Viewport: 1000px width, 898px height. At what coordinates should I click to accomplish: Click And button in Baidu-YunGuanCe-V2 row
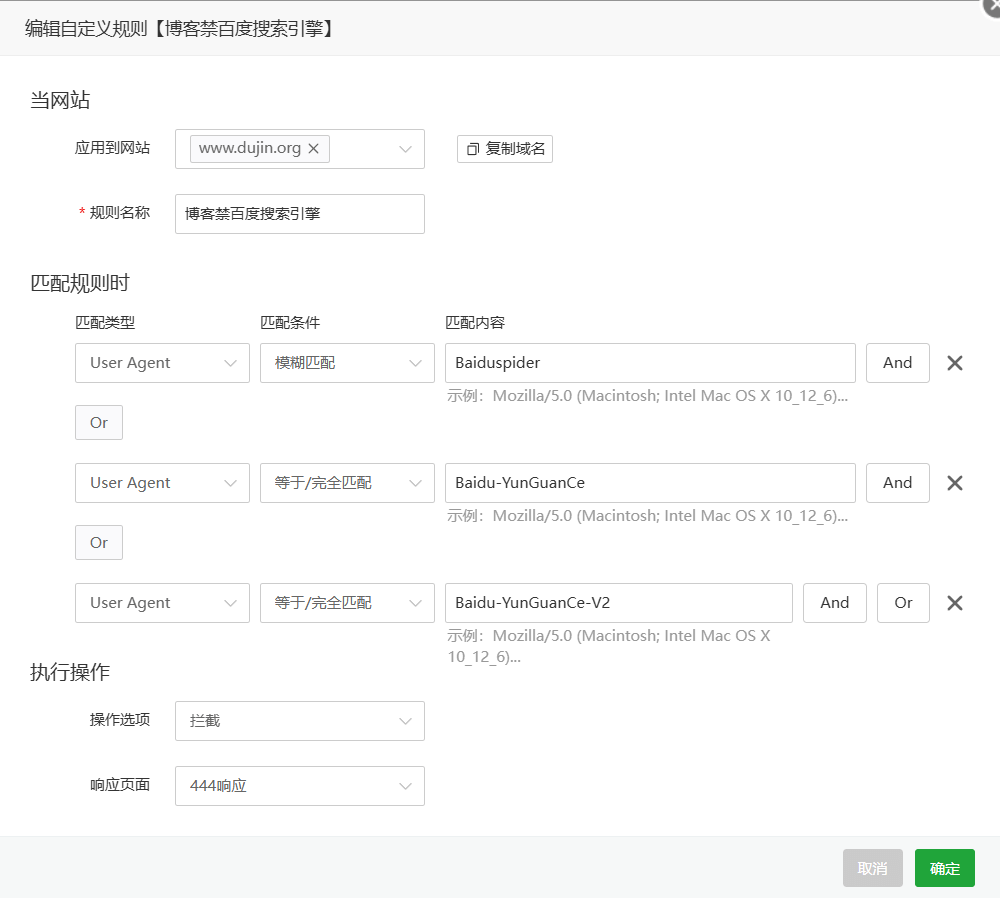834,603
